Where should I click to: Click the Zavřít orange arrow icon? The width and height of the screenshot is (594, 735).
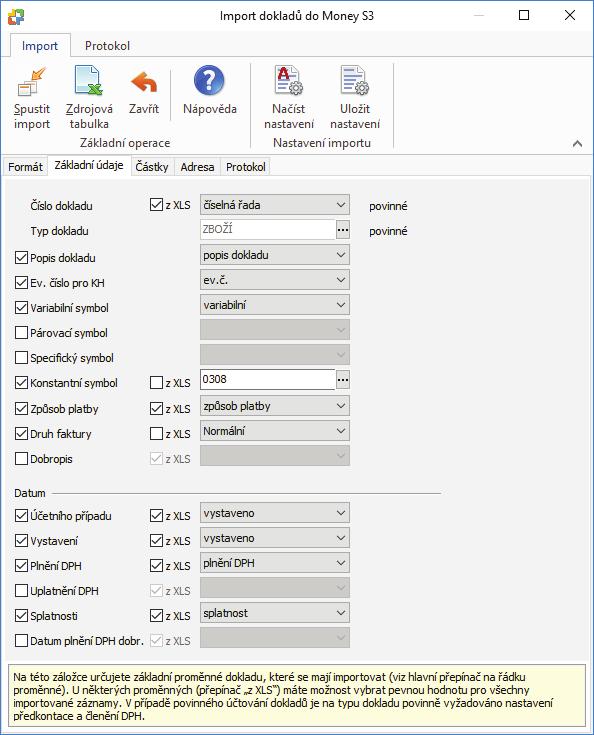click(144, 82)
